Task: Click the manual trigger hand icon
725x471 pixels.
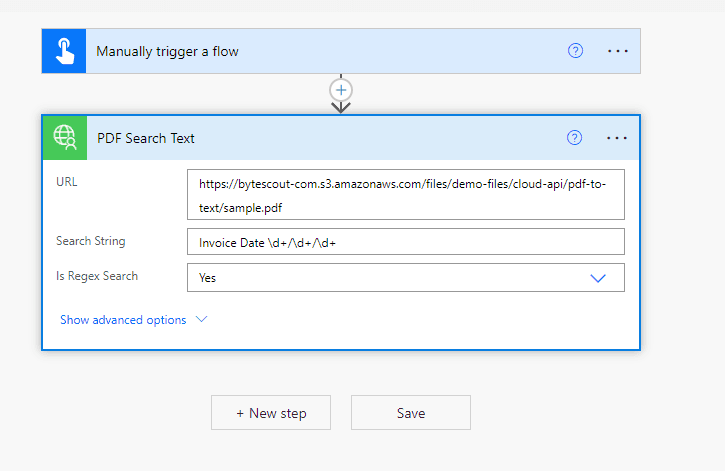Action: pos(65,51)
